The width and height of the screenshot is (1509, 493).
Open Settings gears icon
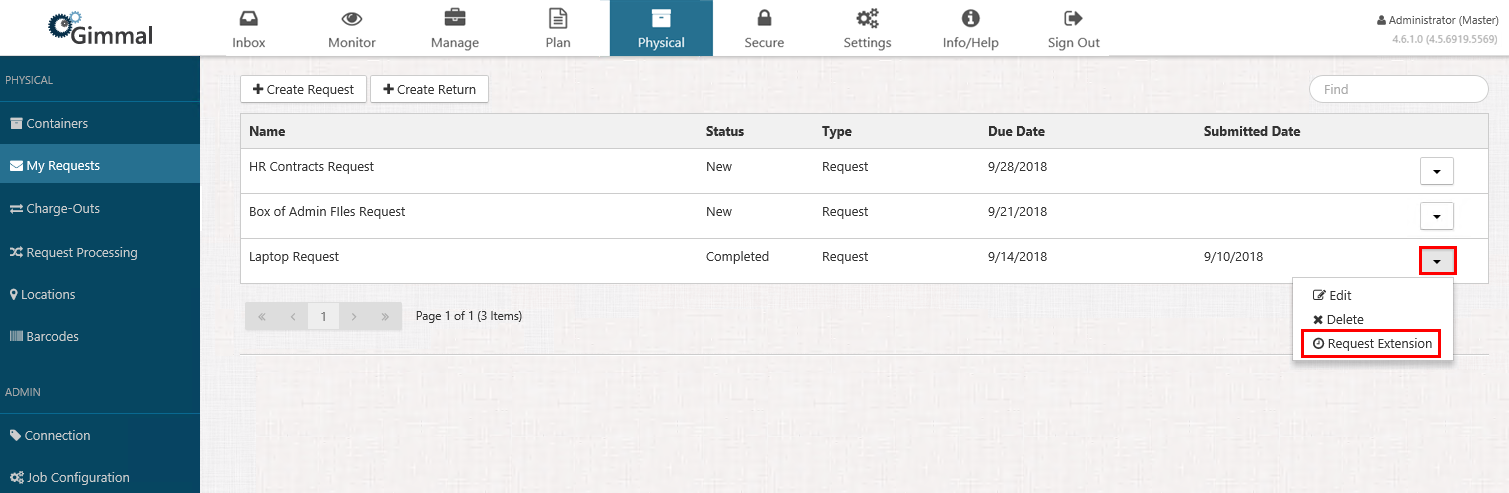[867, 19]
